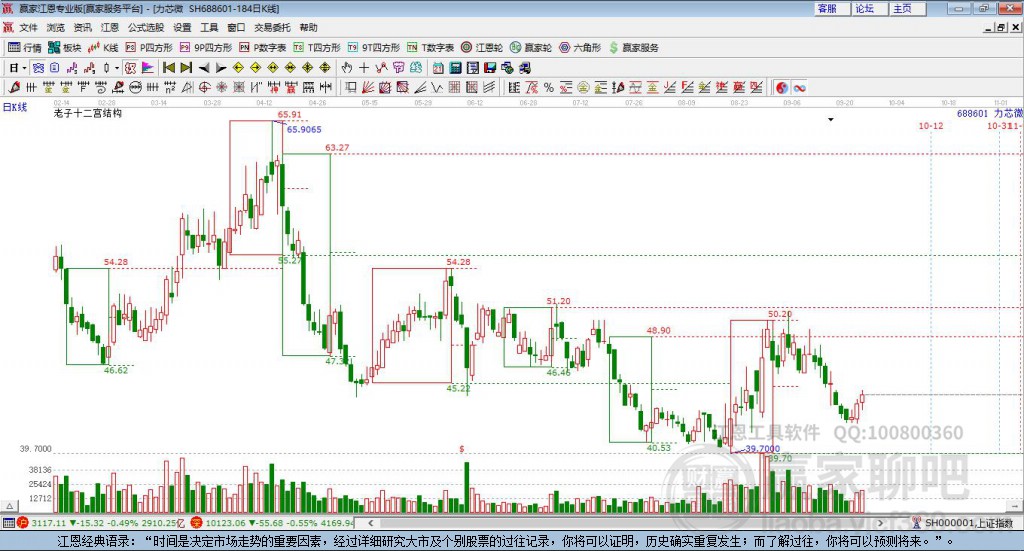This screenshot has width=1024, height=551.
Task: Click the bottom scrollbar right arrow
Action: point(880,523)
